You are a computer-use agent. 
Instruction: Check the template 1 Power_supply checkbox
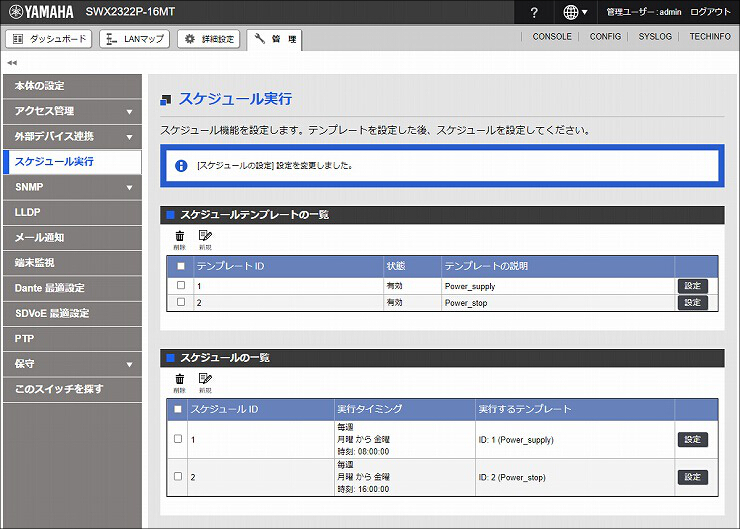(181, 285)
